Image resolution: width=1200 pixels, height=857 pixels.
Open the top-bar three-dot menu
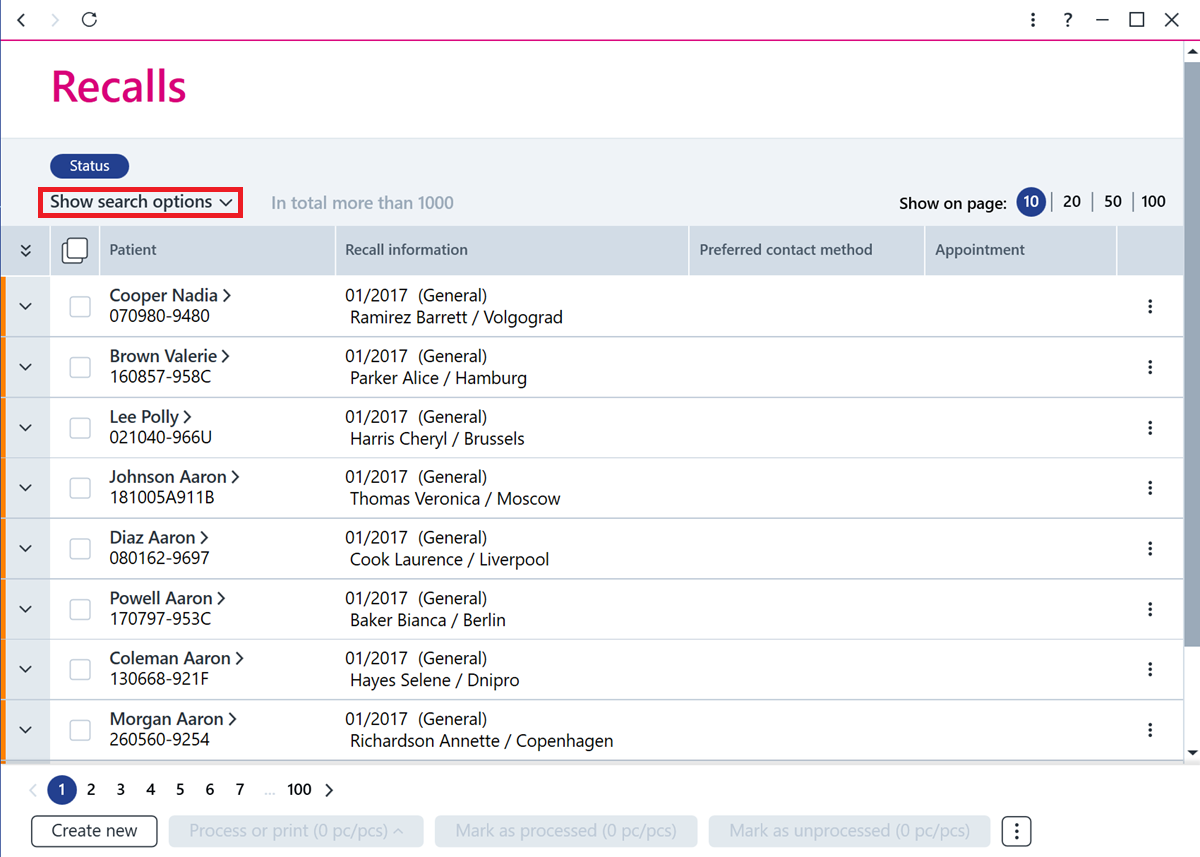1033,20
